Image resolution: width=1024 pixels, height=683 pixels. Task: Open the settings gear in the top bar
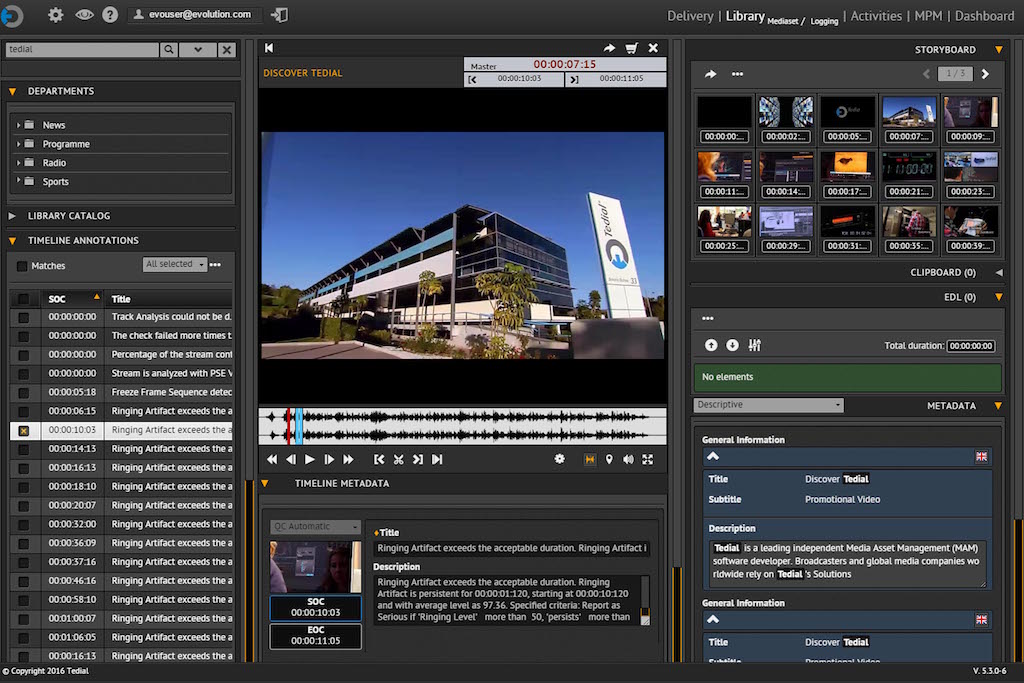[x=56, y=14]
